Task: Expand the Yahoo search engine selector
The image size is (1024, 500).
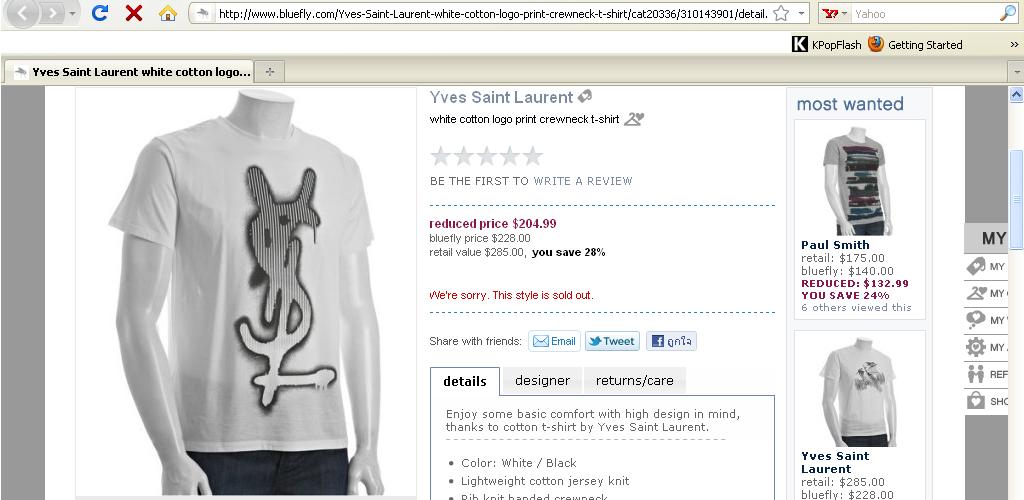Action: point(836,13)
